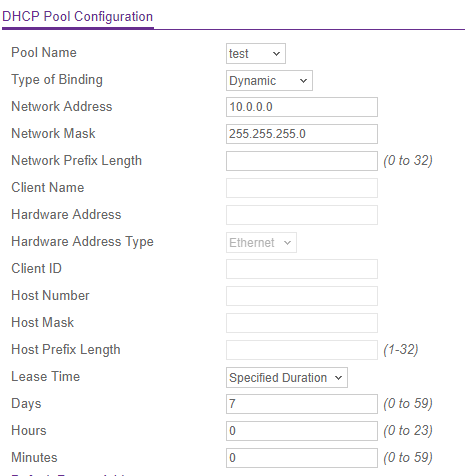Click the Type of Binding label

57,80
